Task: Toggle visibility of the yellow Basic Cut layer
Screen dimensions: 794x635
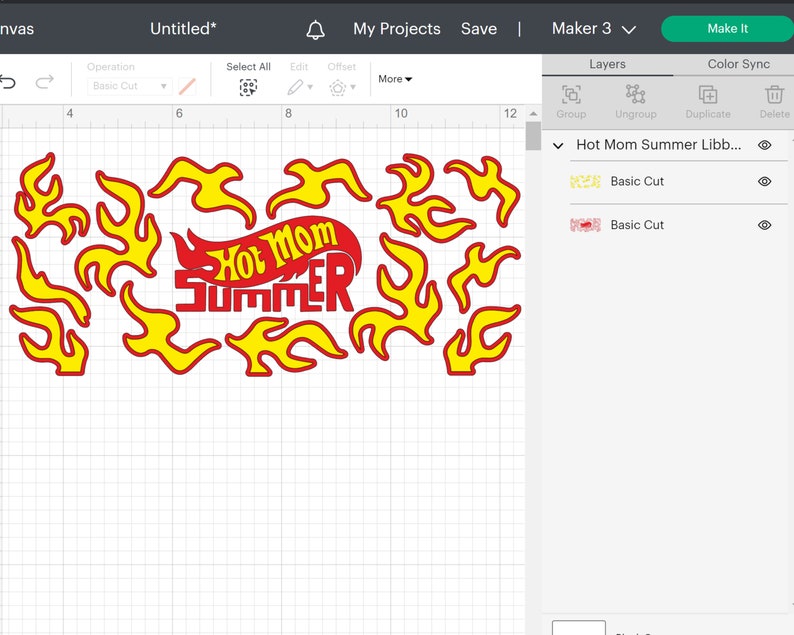Action: tap(765, 181)
